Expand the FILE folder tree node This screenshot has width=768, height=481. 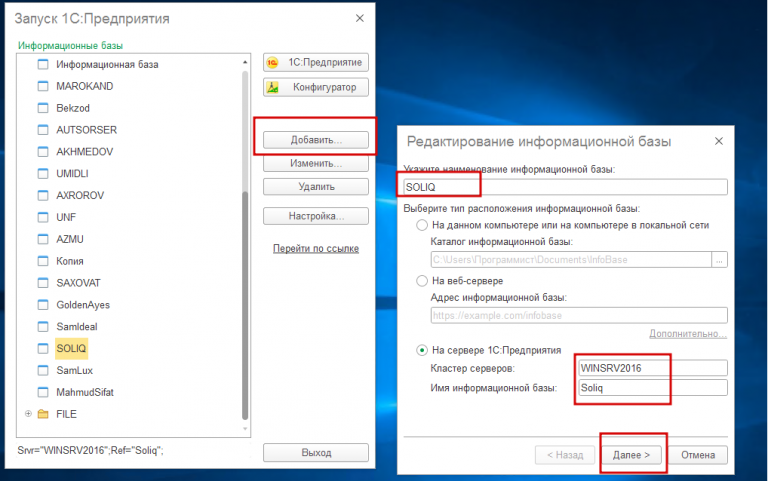pyautogui.click(x=28, y=414)
